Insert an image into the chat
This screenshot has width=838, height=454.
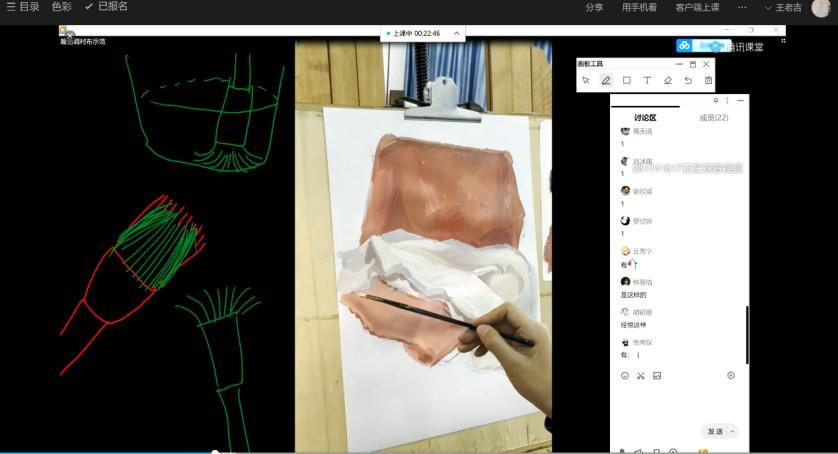pos(657,376)
